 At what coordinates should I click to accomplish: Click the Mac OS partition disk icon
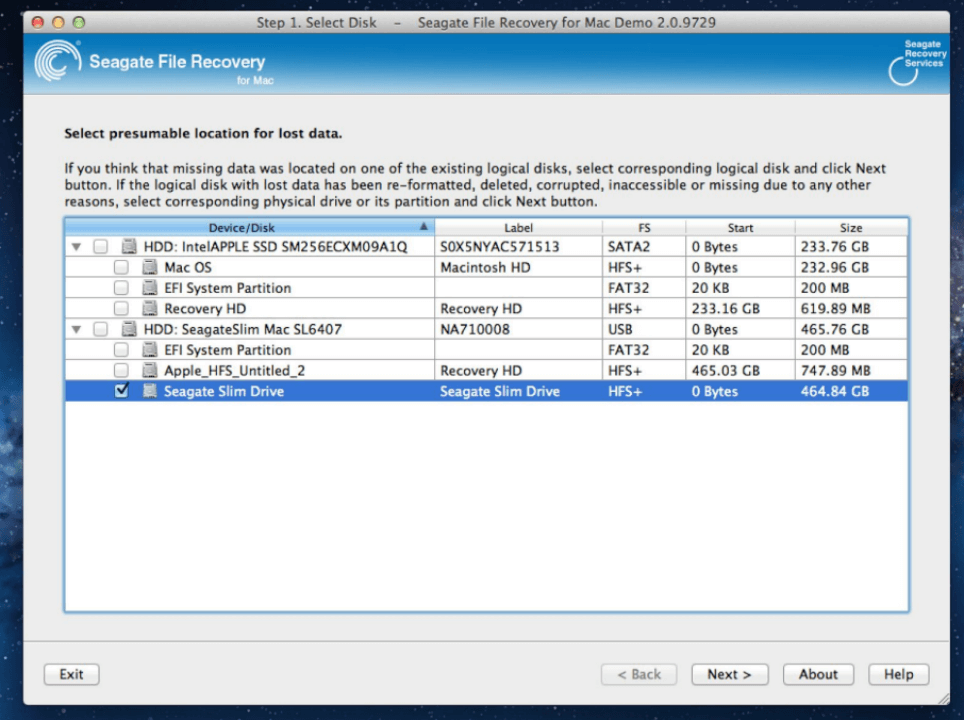[x=149, y=268]
